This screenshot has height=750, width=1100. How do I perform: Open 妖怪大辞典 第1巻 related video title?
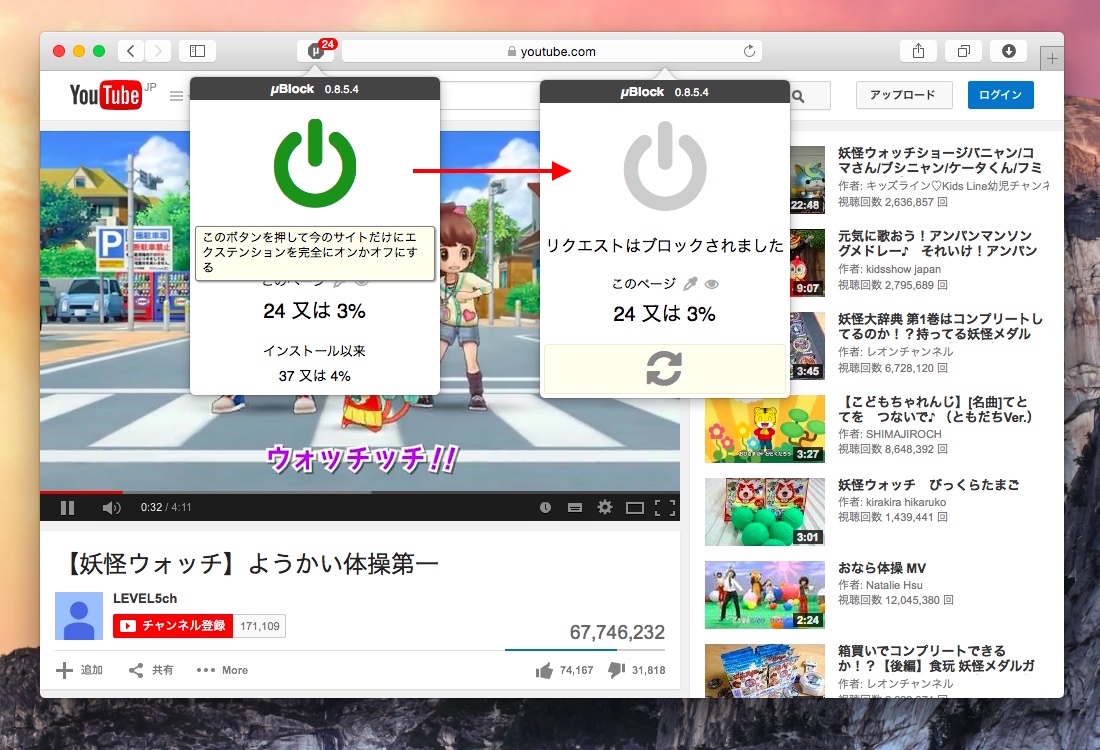(940, 326)
